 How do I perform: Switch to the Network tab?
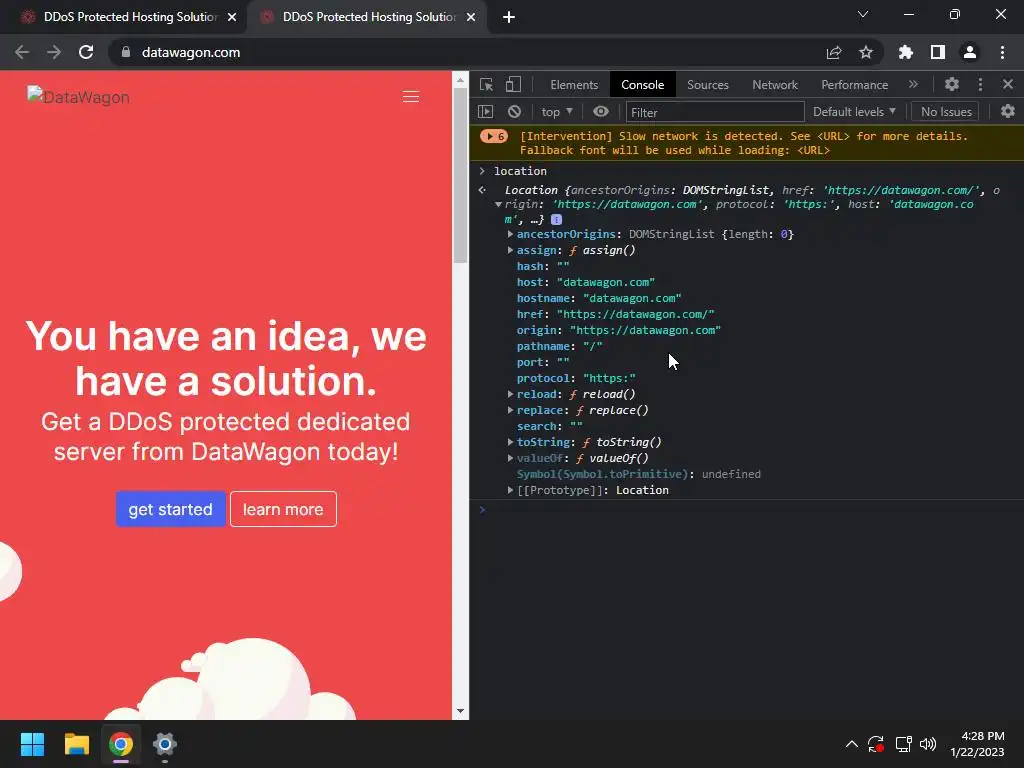pyautogui.click(x=775, y=85)
